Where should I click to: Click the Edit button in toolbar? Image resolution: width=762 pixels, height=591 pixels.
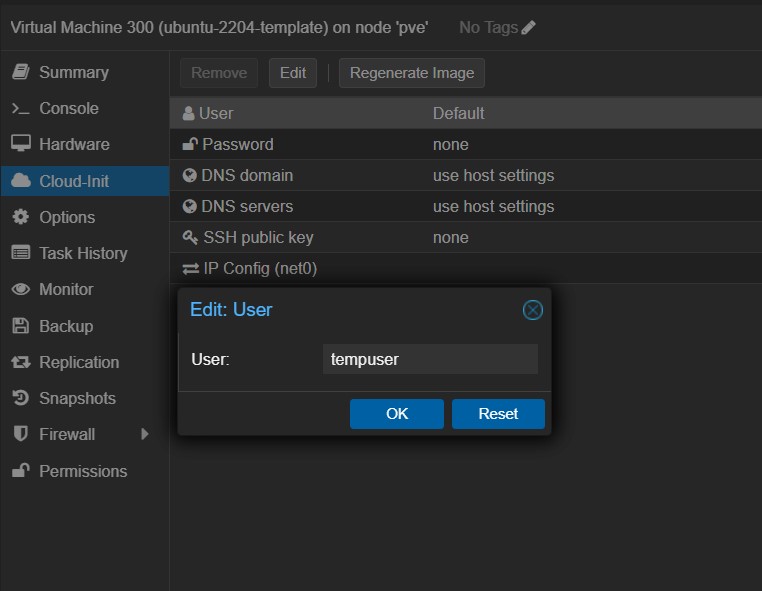point(293,73)
